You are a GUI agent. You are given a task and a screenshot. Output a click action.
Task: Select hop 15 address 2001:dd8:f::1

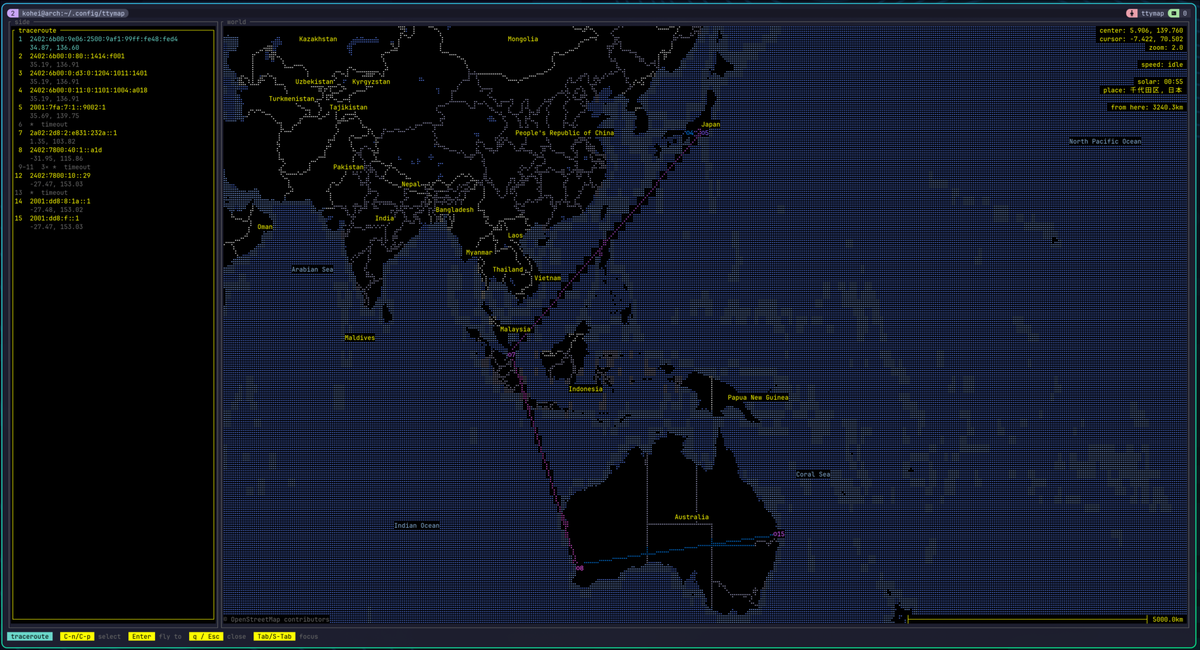click(55, 218)
